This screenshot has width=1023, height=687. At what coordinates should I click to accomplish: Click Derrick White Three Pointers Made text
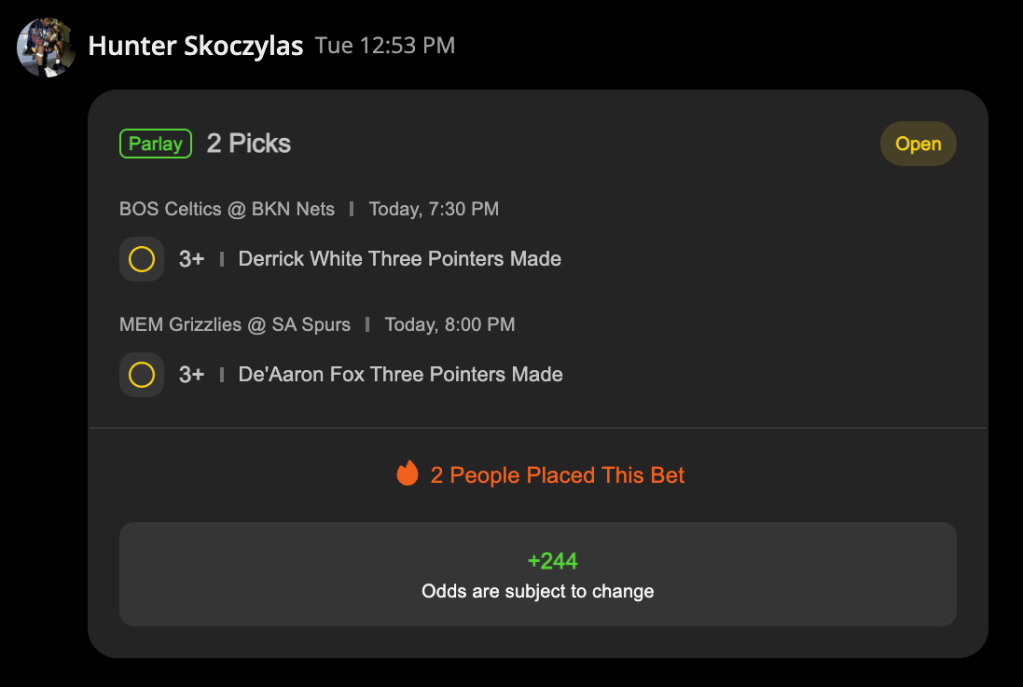(x=399, y=259)
